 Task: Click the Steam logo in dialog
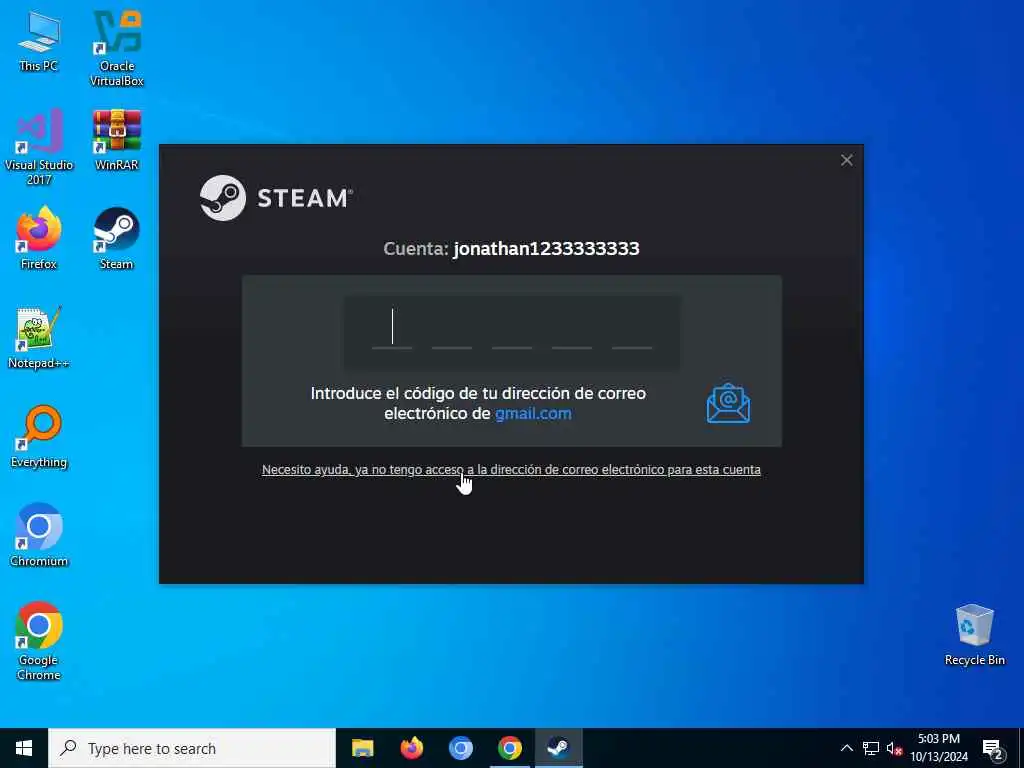(276, 198)
